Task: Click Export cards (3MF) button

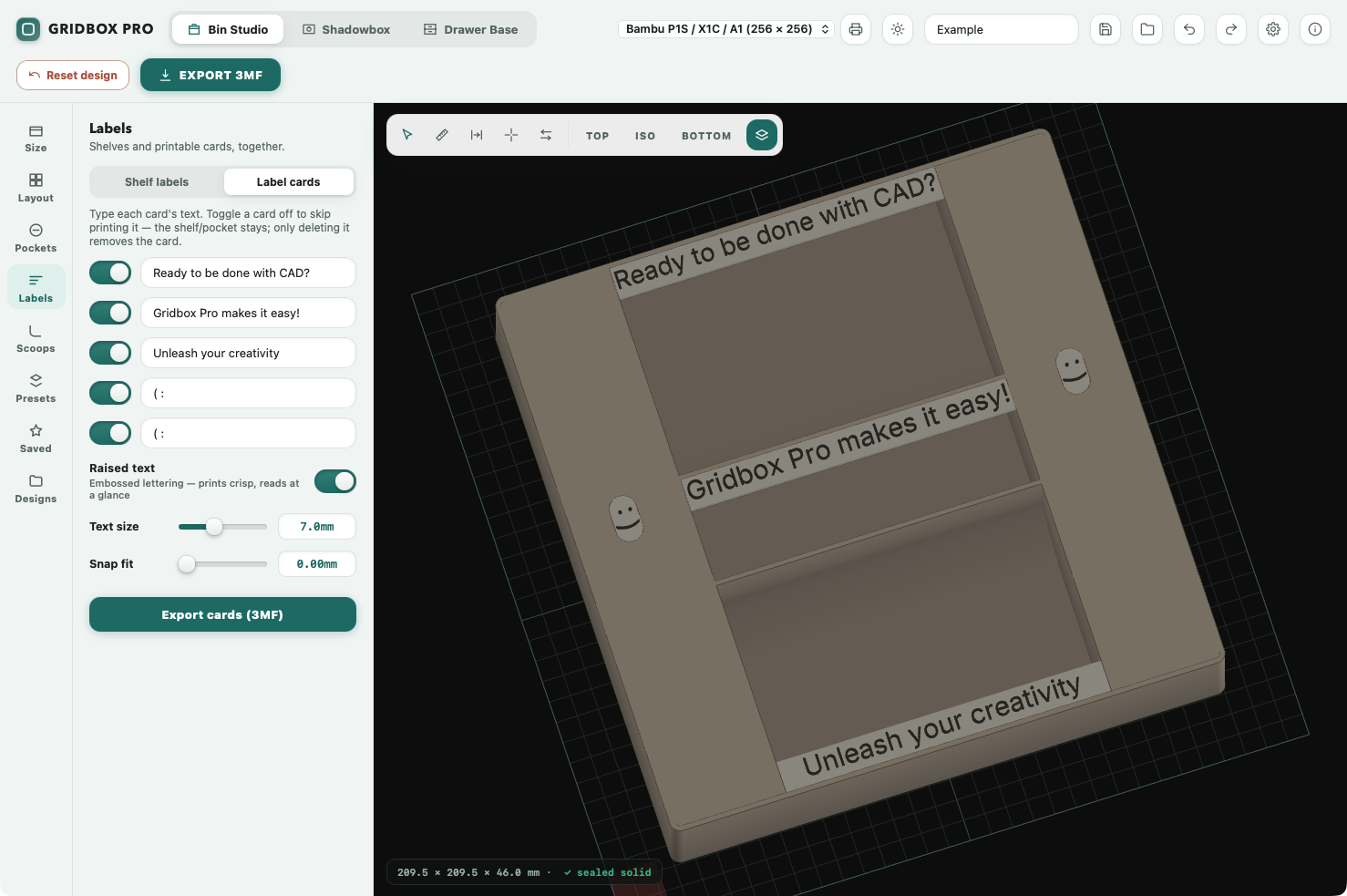Action: coord(222,614)
